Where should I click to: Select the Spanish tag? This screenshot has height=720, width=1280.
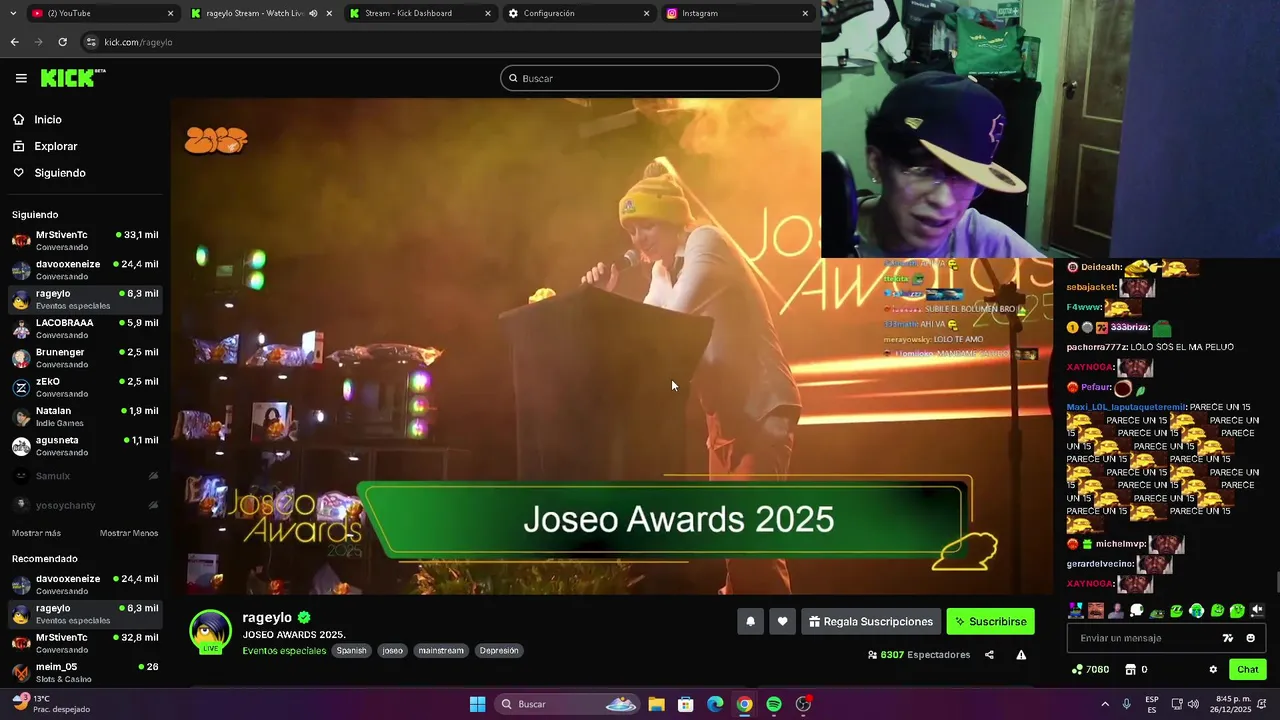(x=351, y=650)
